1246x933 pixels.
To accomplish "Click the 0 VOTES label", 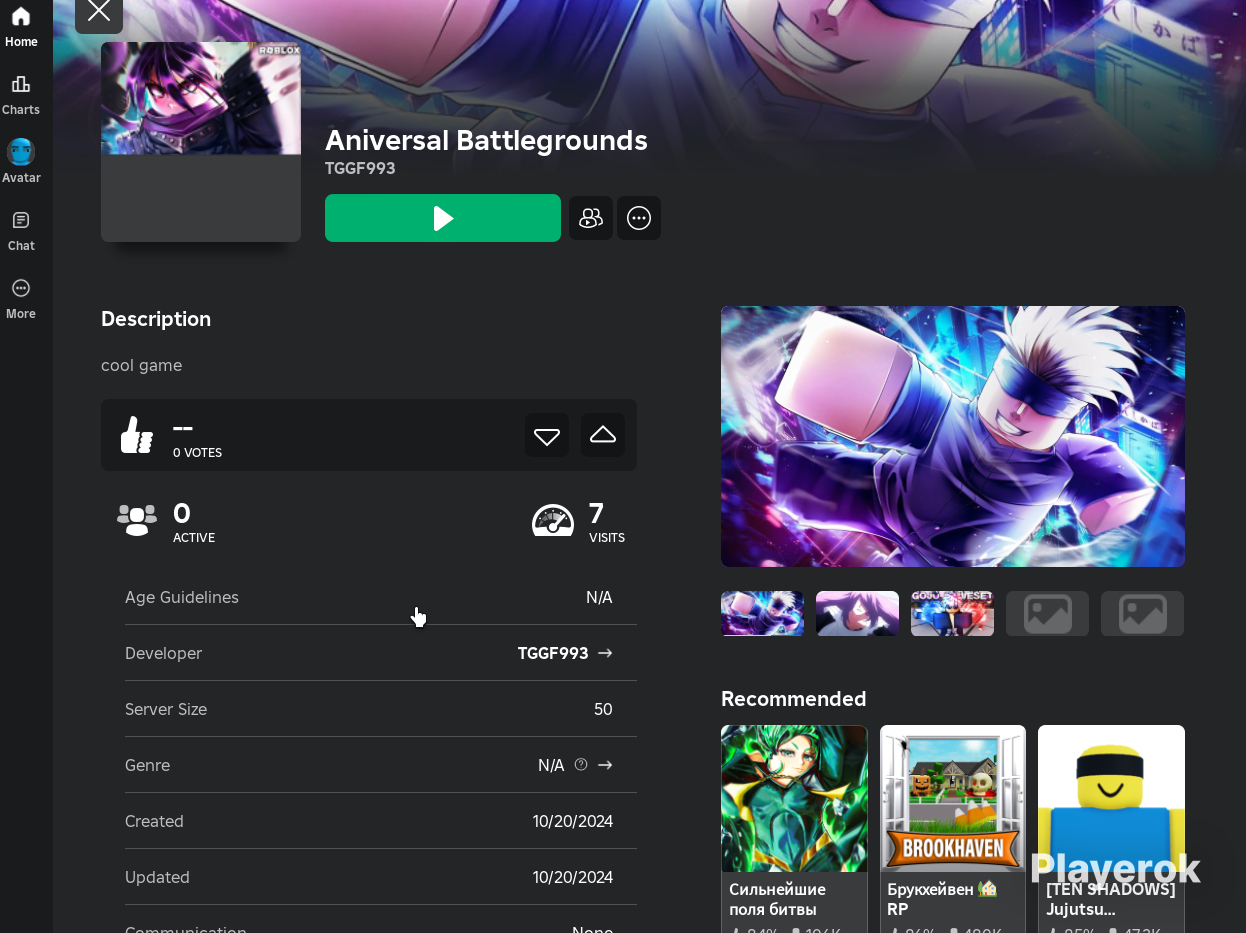I will pyautogui.click(x=197, y=453).
